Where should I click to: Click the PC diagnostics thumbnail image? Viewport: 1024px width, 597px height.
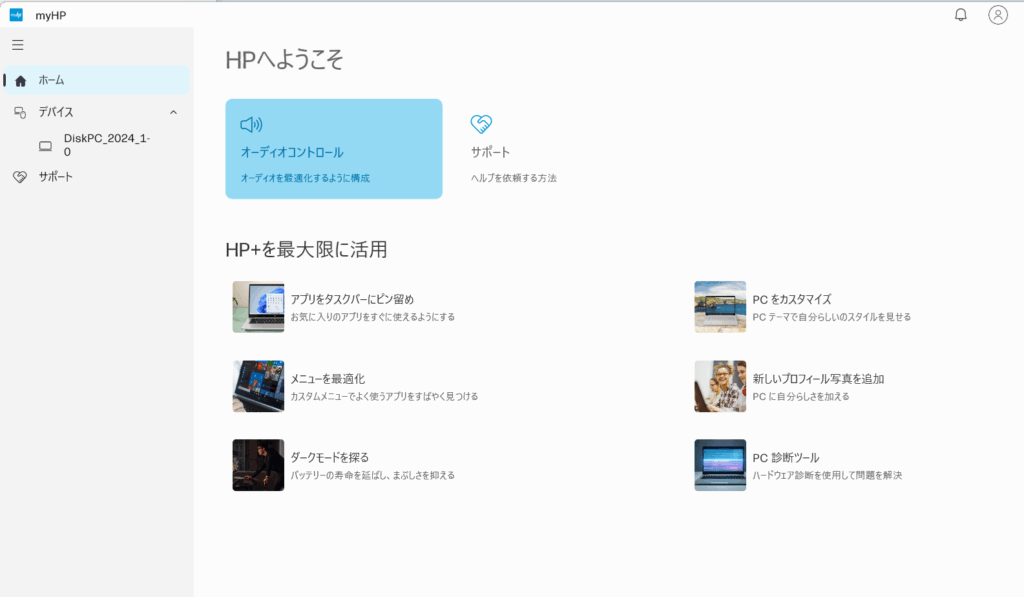[720, 465]
